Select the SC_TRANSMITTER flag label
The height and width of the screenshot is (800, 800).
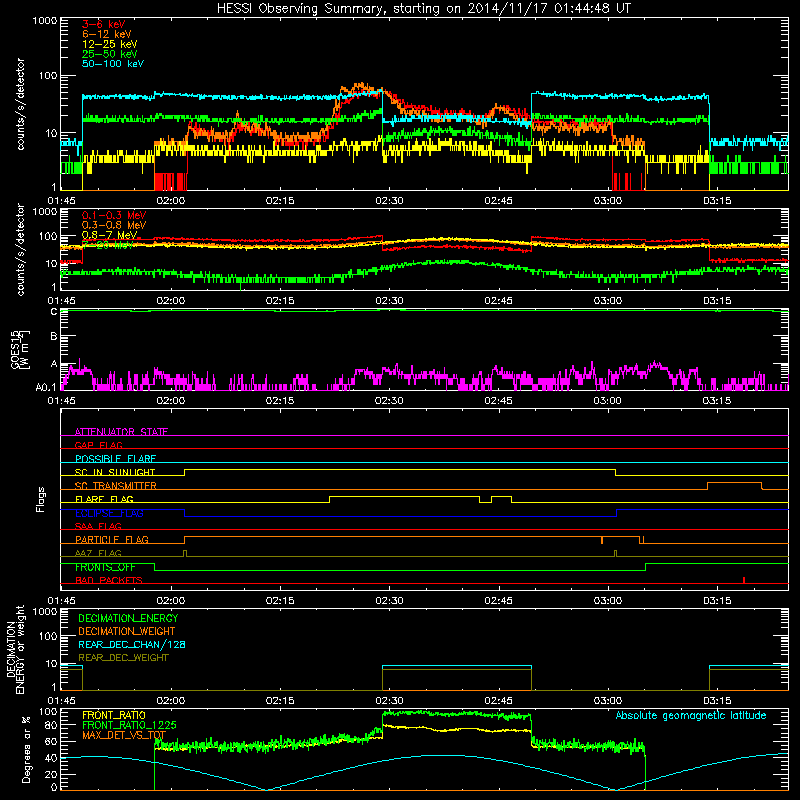click(x=115, y=485)
